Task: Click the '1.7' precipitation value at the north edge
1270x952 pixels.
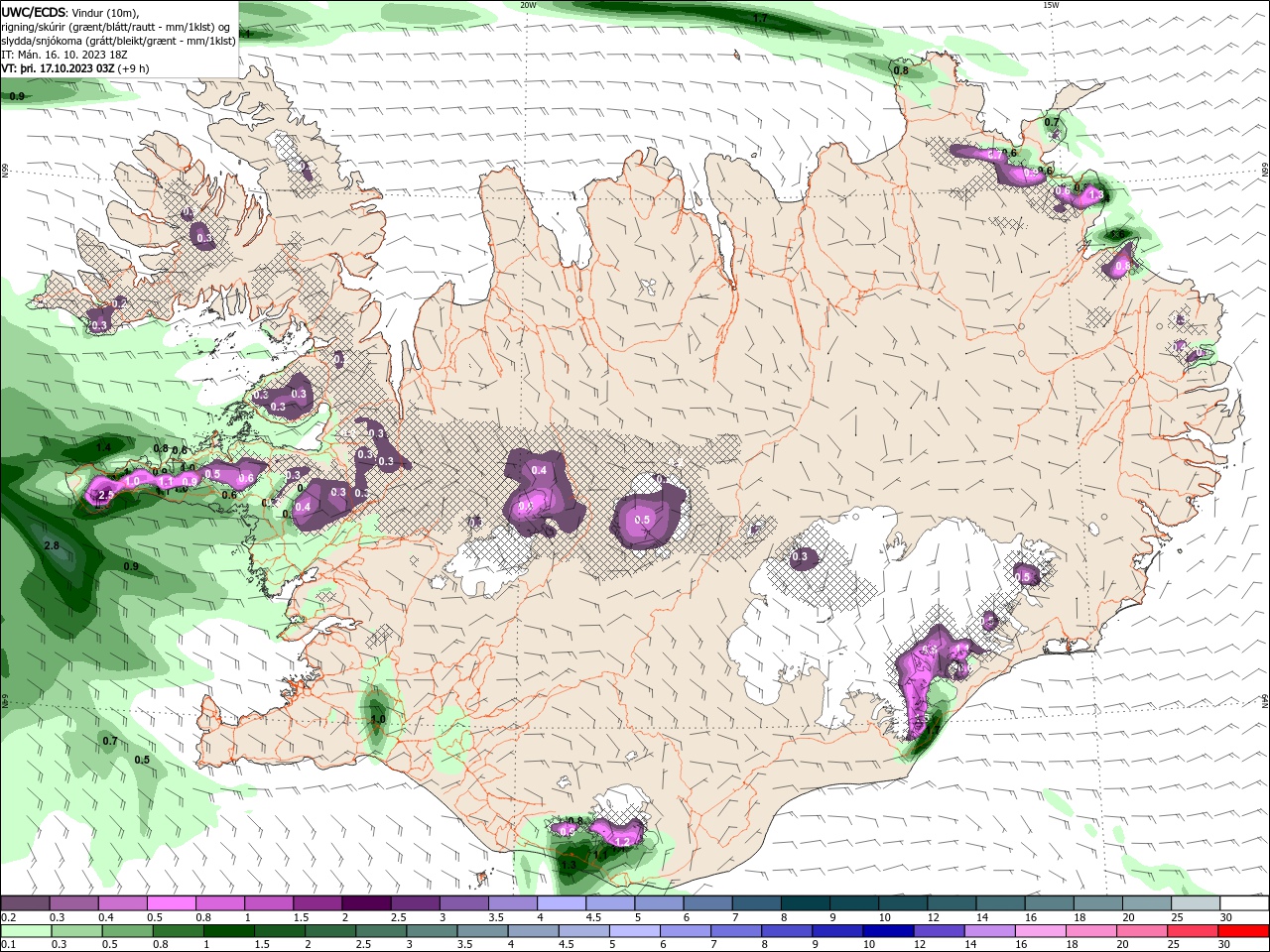Action: [760, 19]
